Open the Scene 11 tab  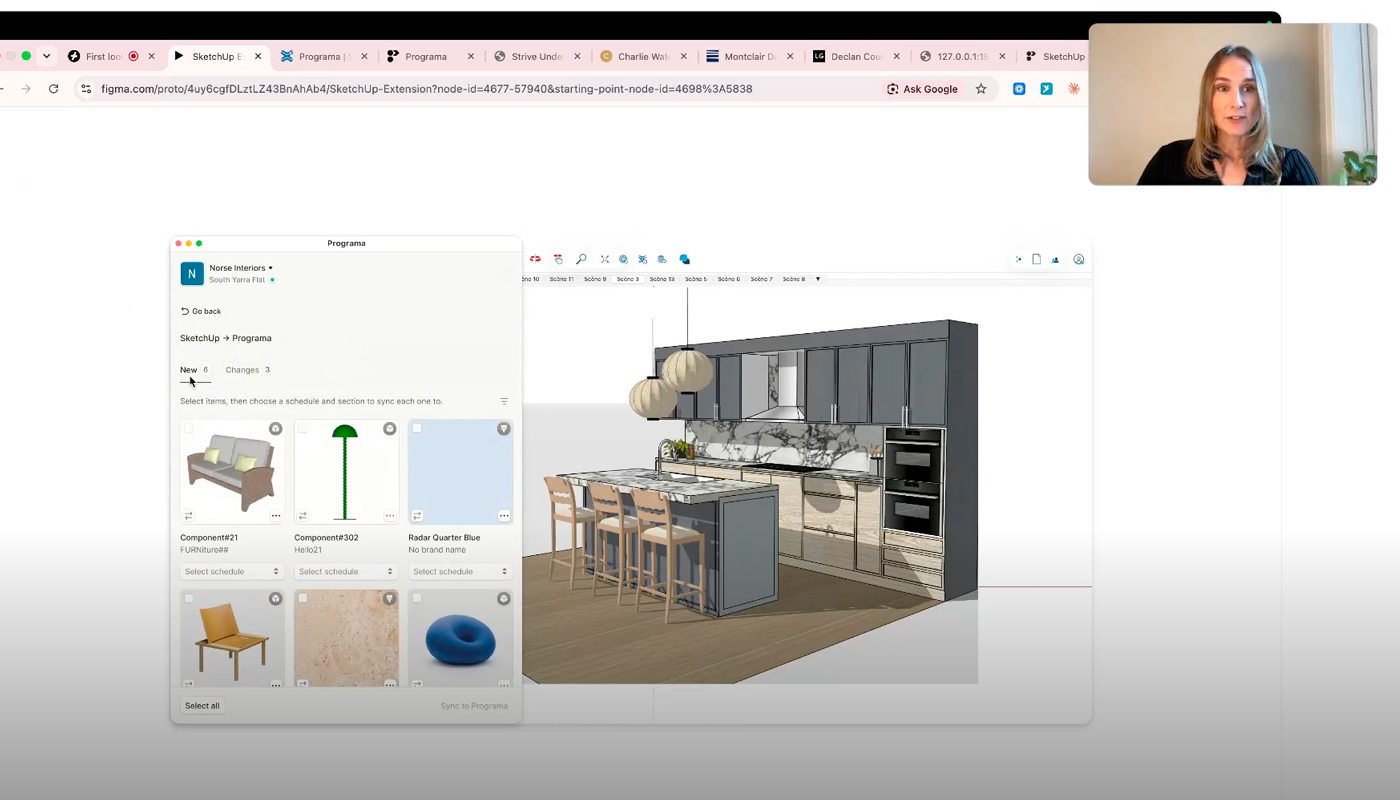point(562,279)
